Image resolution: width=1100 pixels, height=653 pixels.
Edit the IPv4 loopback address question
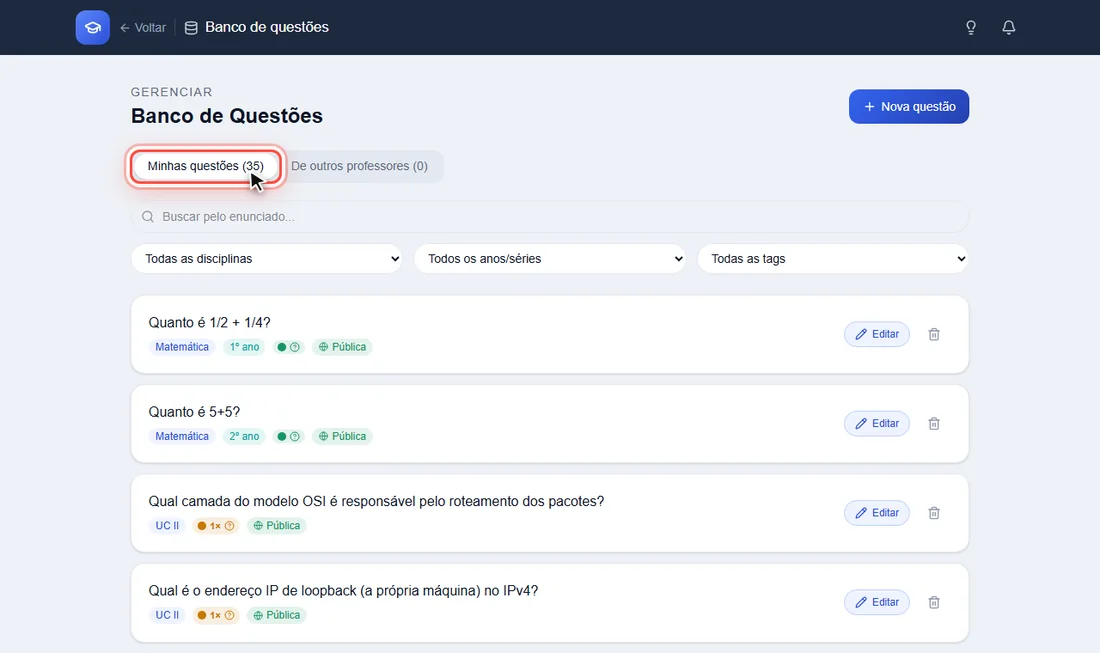pyautogui.click(x=877, y=602)
